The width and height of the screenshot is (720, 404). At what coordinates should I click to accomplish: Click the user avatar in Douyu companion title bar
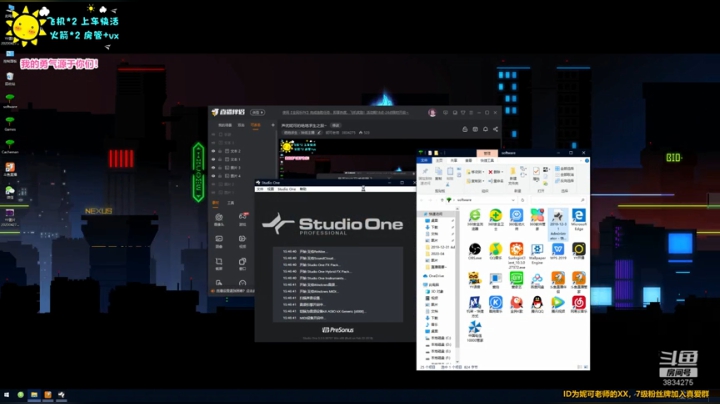coord(432,112)
